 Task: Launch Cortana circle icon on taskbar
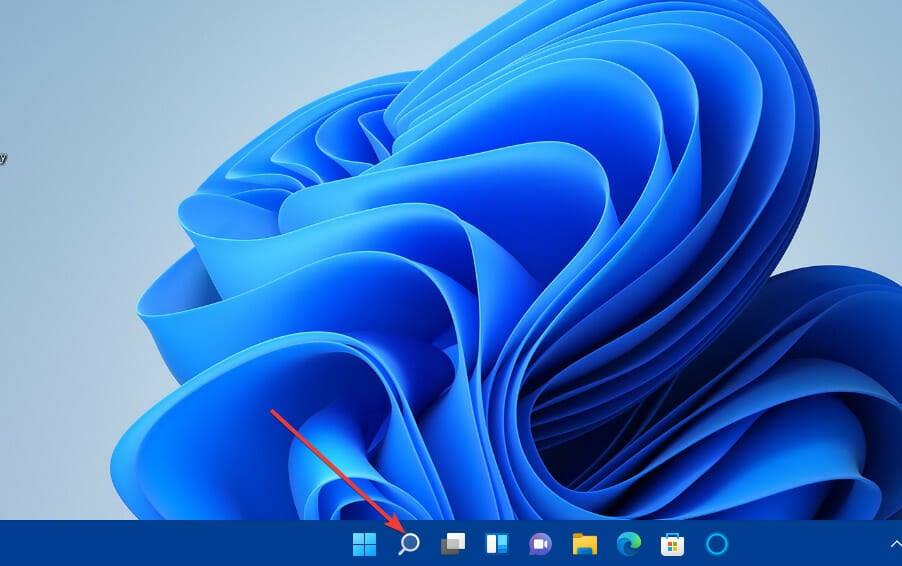click(x=717, y=544)
